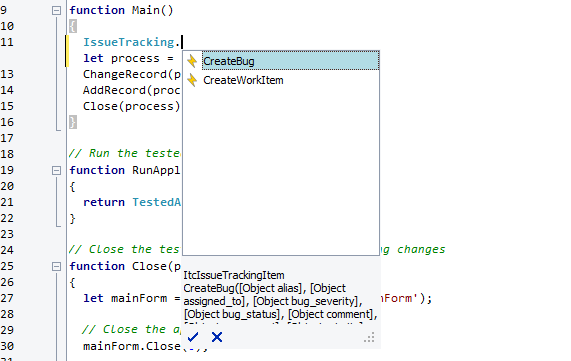Dismiss the popup using the blue X icon
571x361 pixels.
coord(217,337)
